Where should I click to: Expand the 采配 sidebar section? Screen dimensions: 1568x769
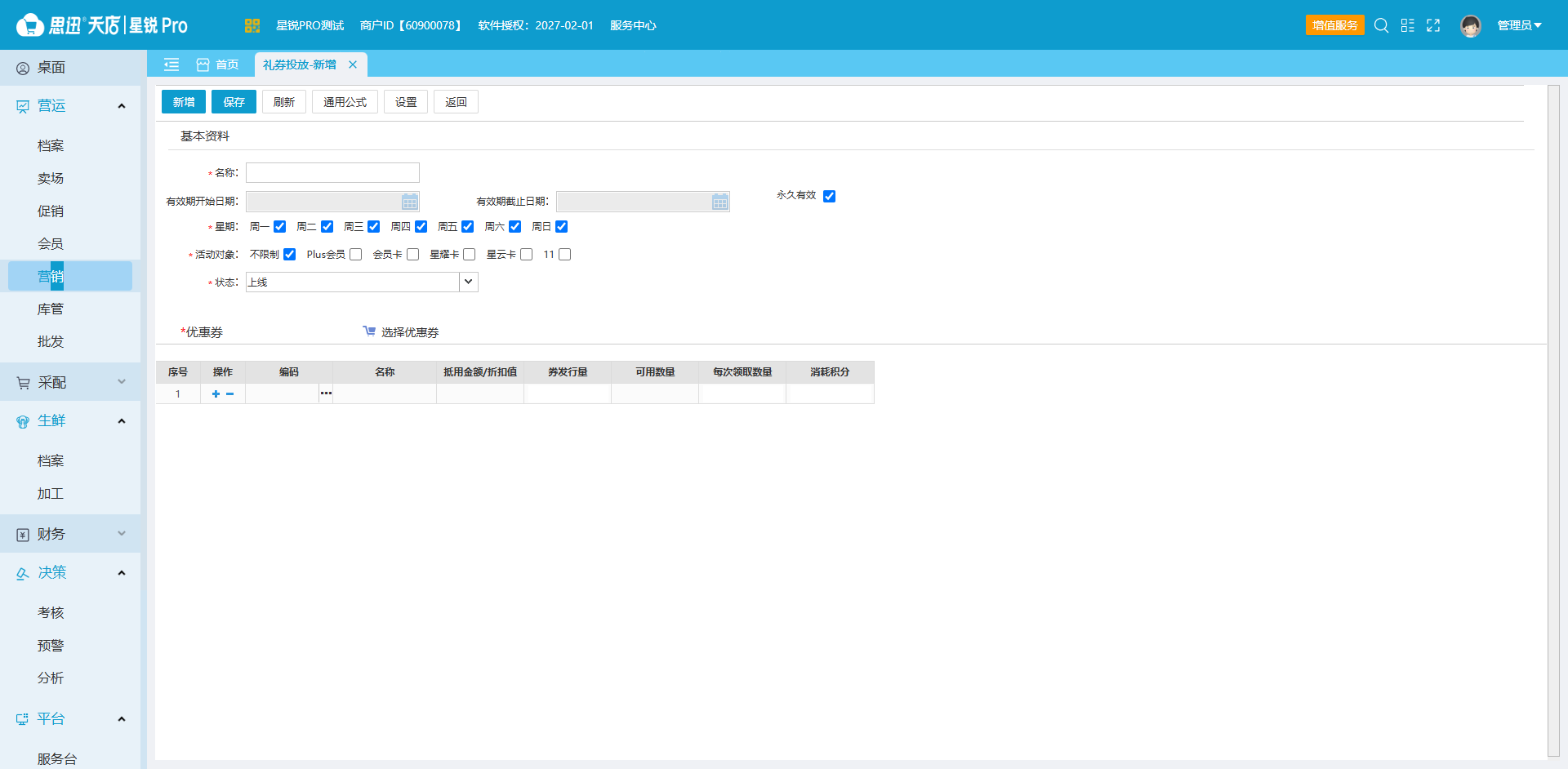(70, 382)
